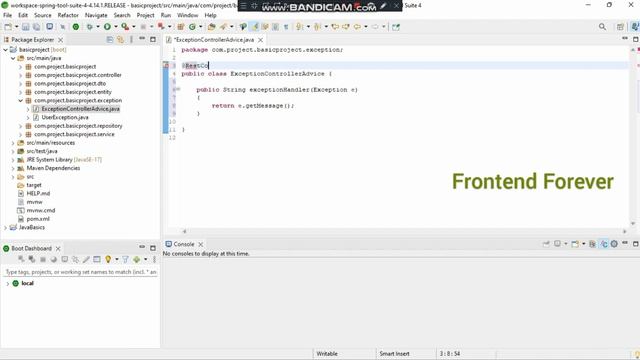Click the Save All toolbar icon

[36, 27]
